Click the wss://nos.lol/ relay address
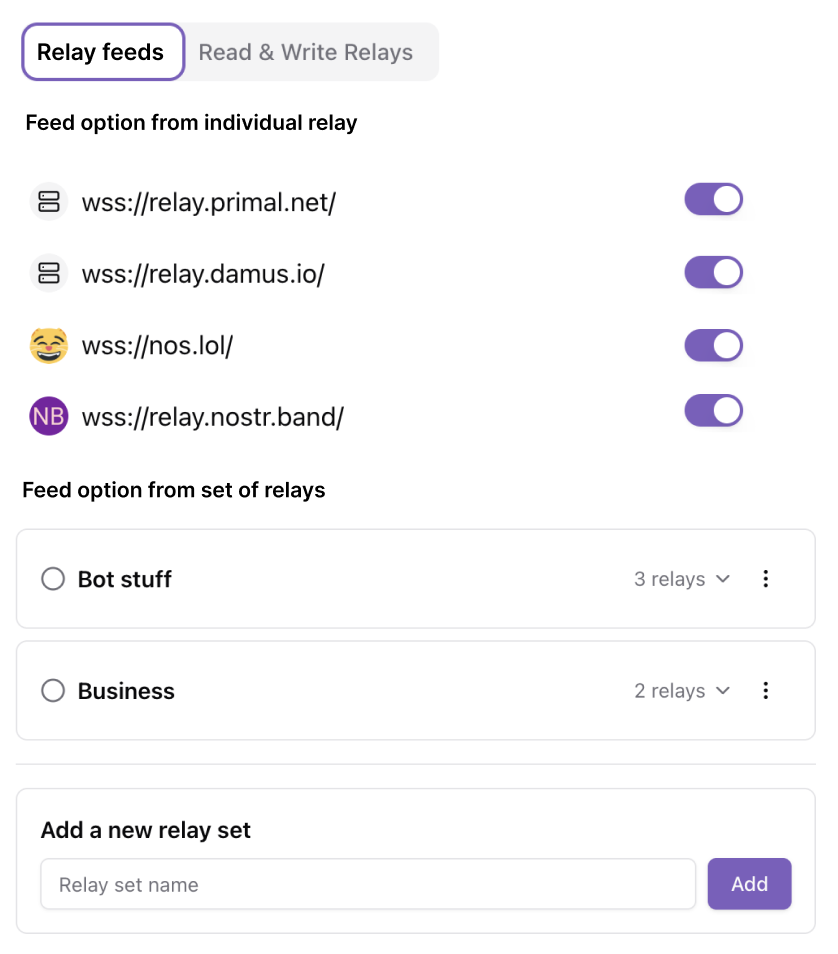 158,345
